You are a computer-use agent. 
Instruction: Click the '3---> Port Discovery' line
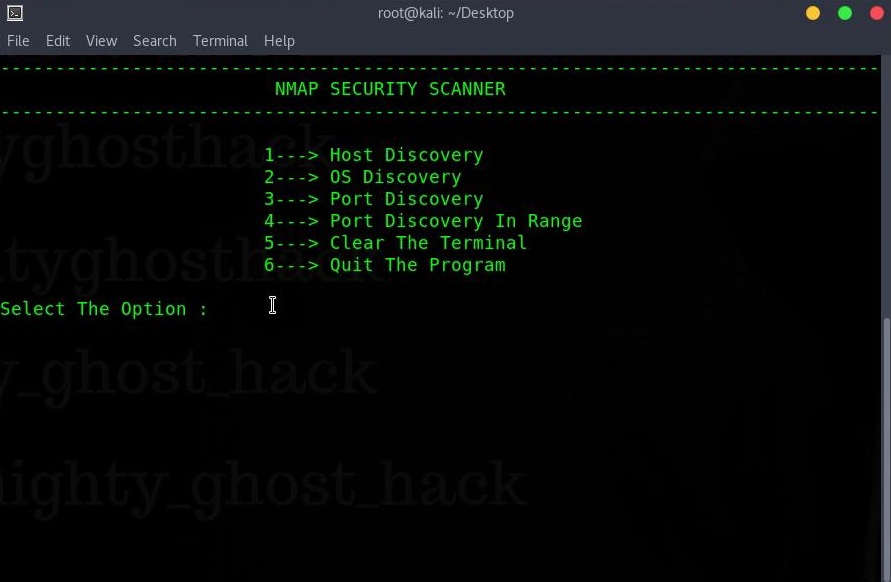click(x=374, y=199)
